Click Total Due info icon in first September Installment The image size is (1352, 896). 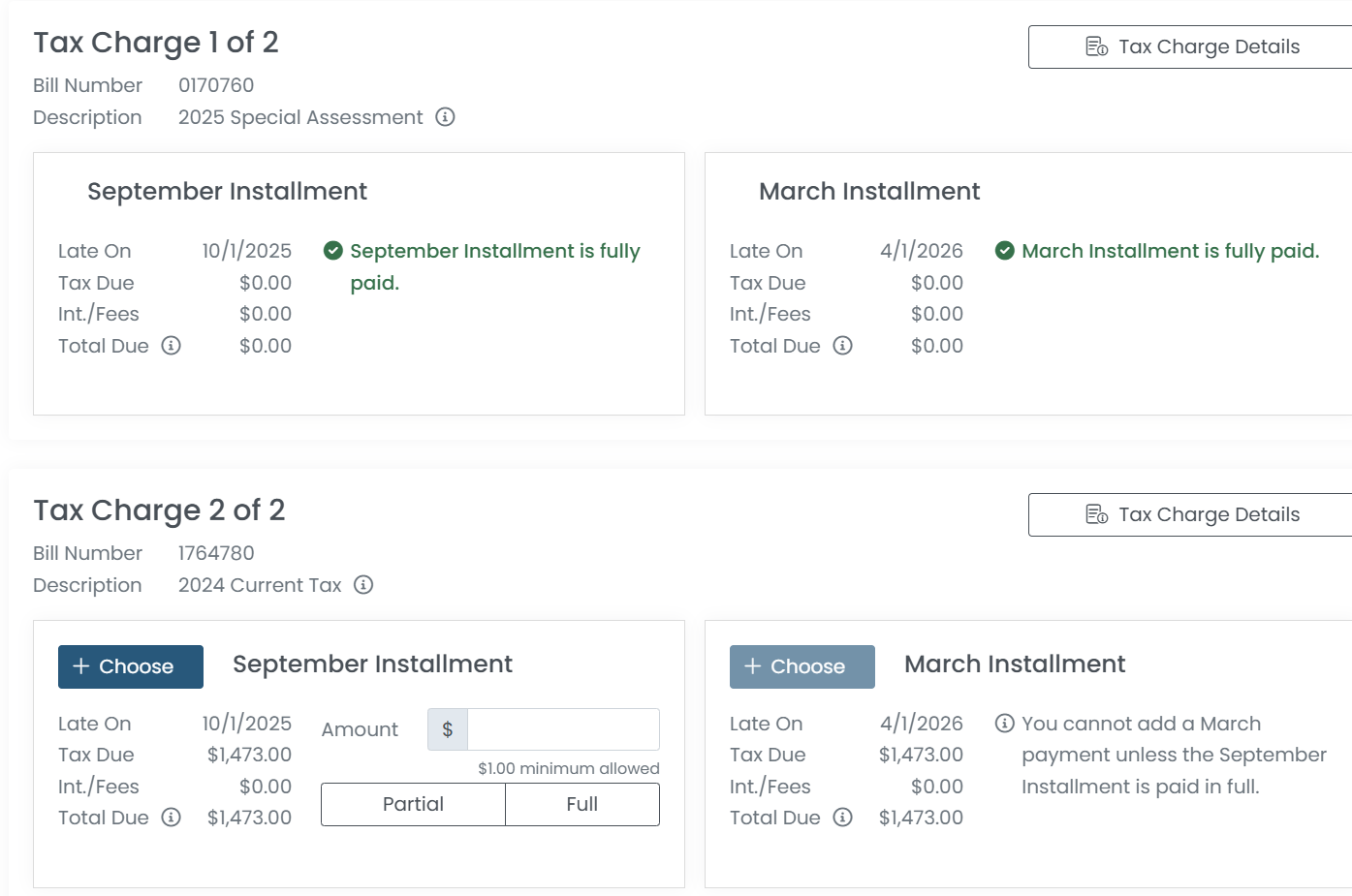(172, 346)
